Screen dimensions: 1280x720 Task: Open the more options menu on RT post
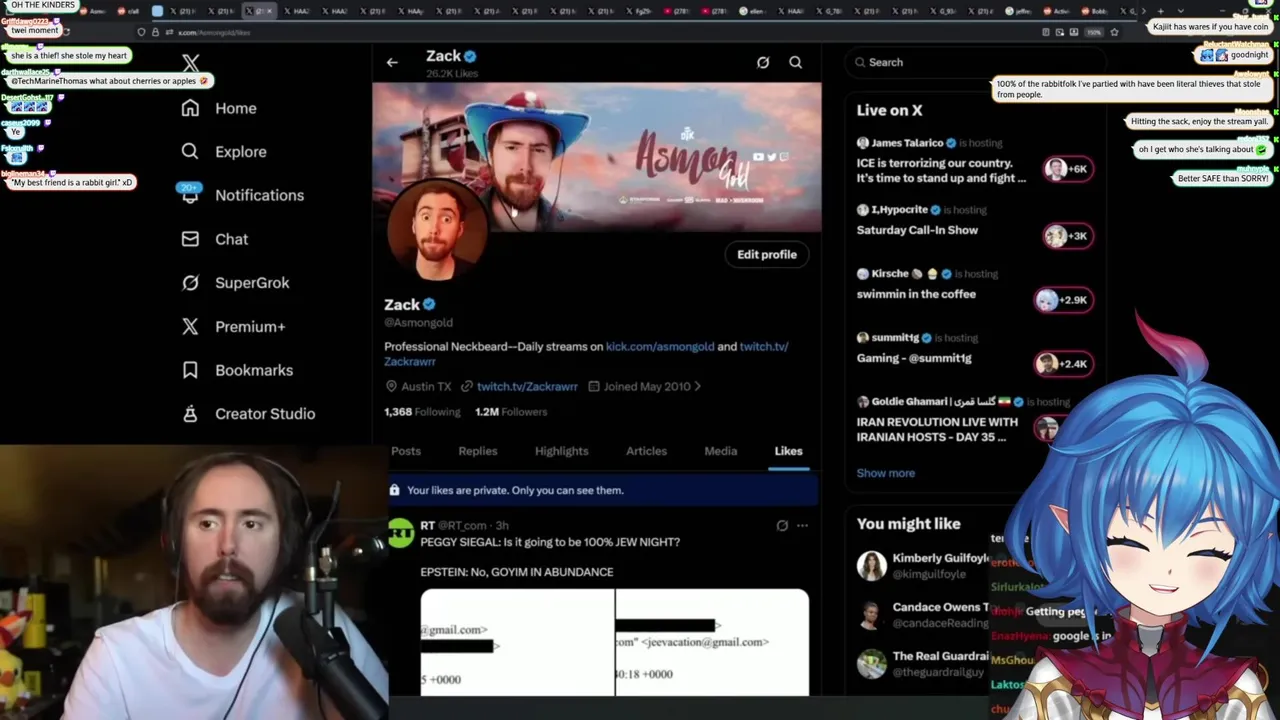(x=802, y=525)
